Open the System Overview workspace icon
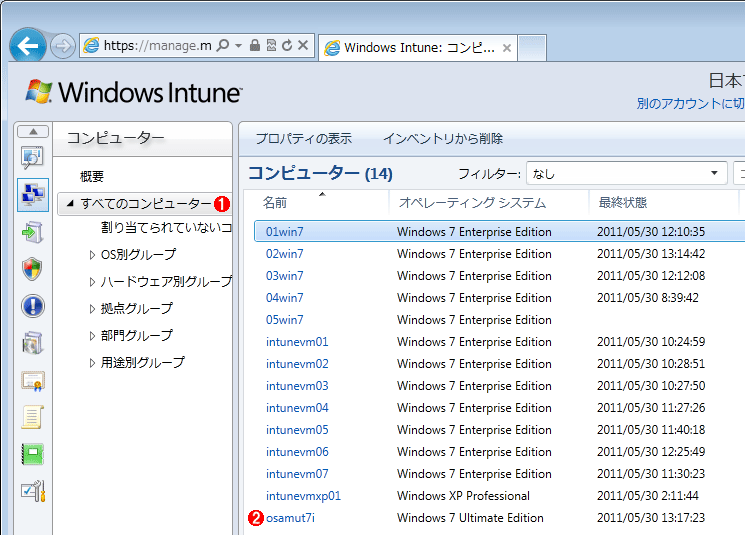The image size is (745, 535). pos(33,158)
